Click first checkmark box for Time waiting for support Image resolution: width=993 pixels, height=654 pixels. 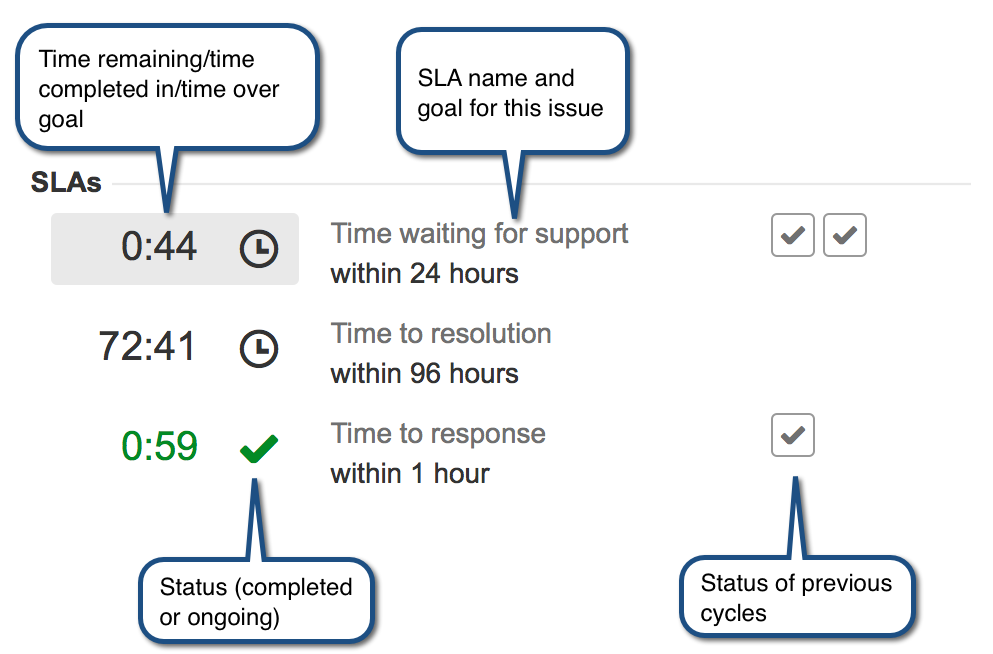pos(792,235)
